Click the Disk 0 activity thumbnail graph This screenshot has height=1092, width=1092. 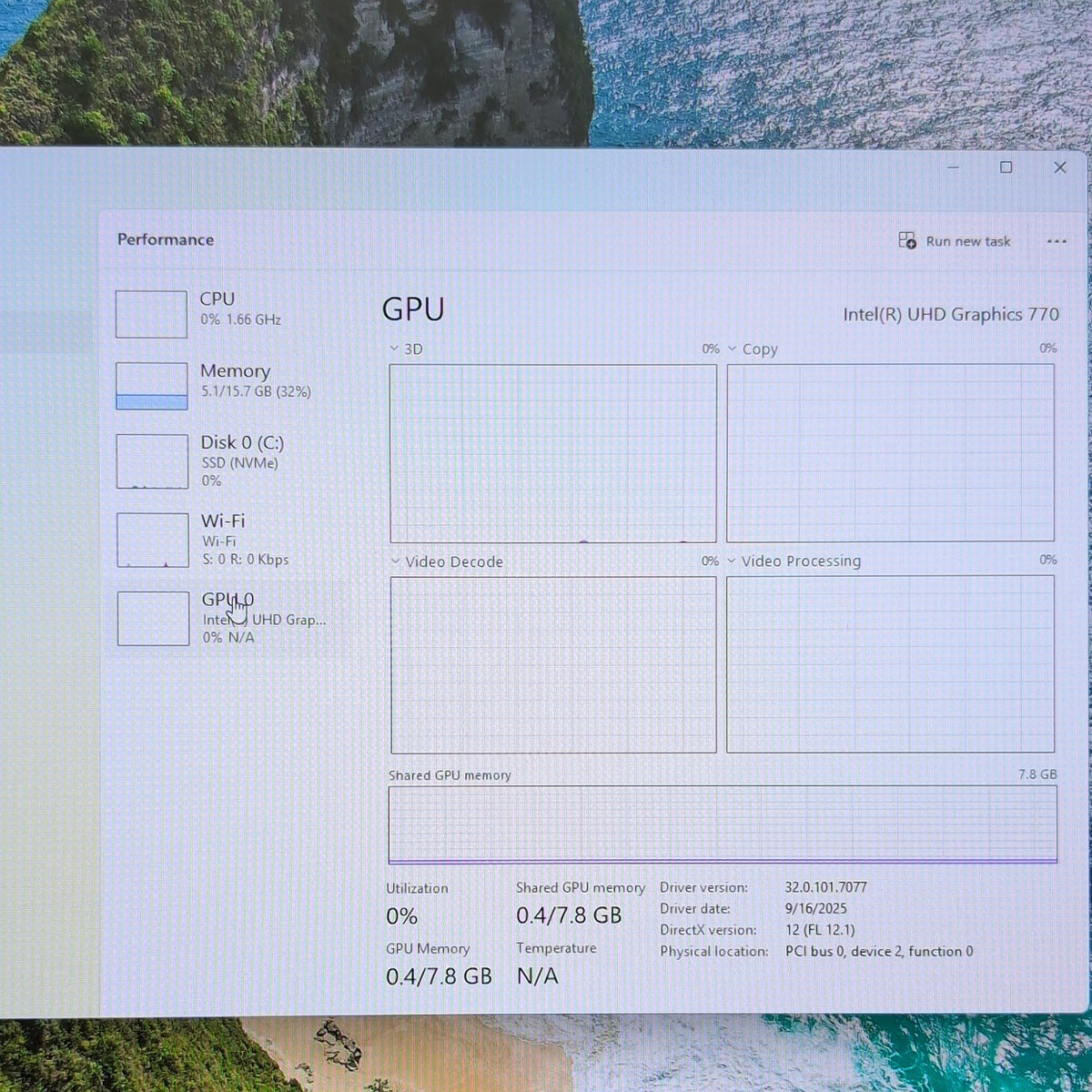pos(153,461)
